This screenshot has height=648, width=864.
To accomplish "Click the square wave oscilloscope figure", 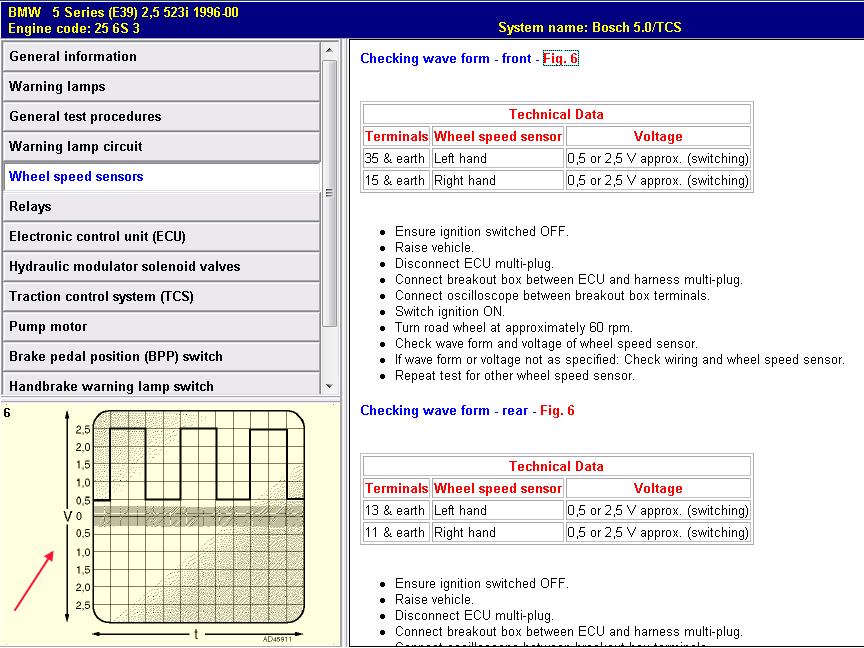I will click(x=198, y=516).
